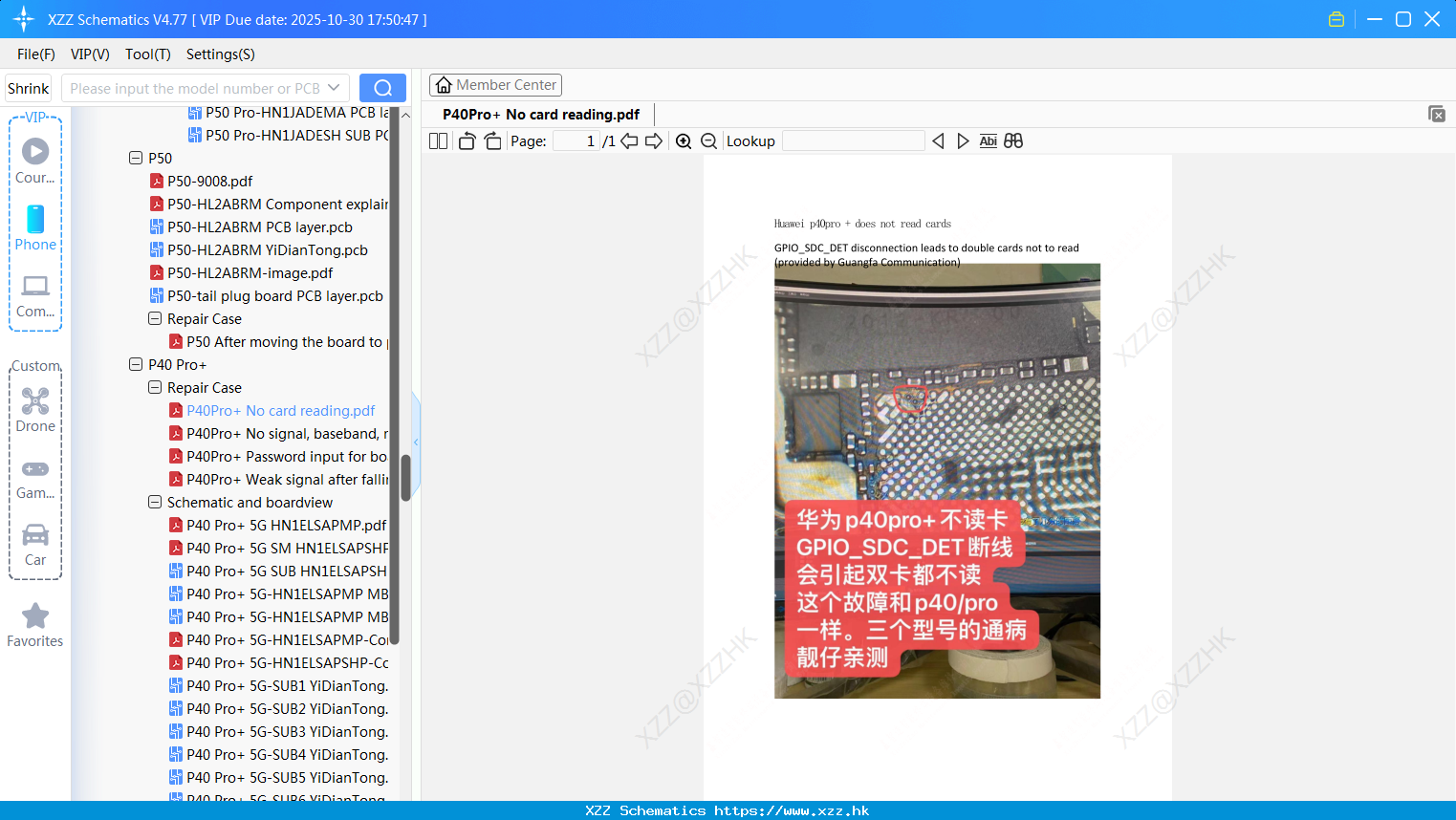Go to the next page arrow

[x=654, y=141]
